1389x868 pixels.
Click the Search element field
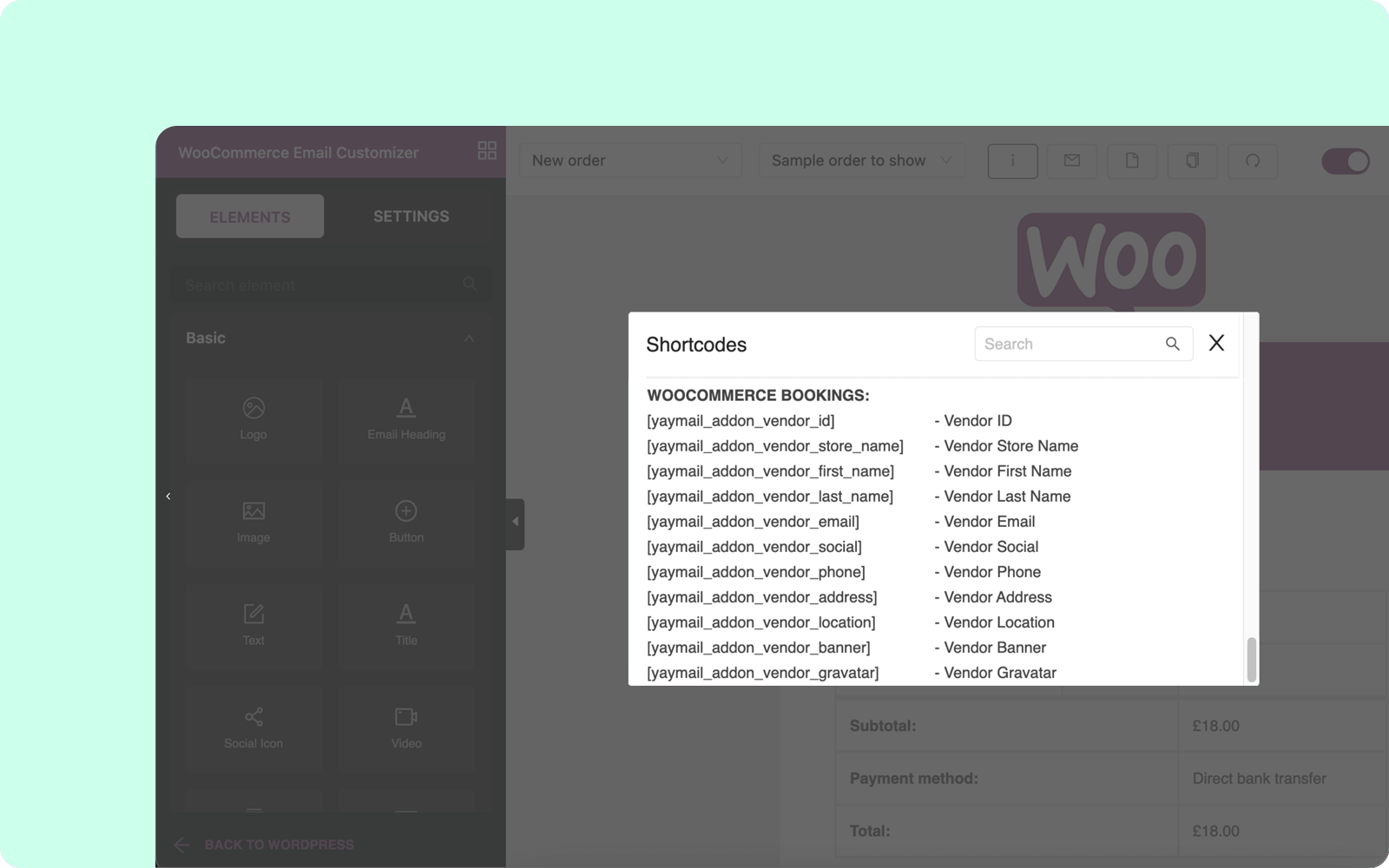tap(330, 285)
